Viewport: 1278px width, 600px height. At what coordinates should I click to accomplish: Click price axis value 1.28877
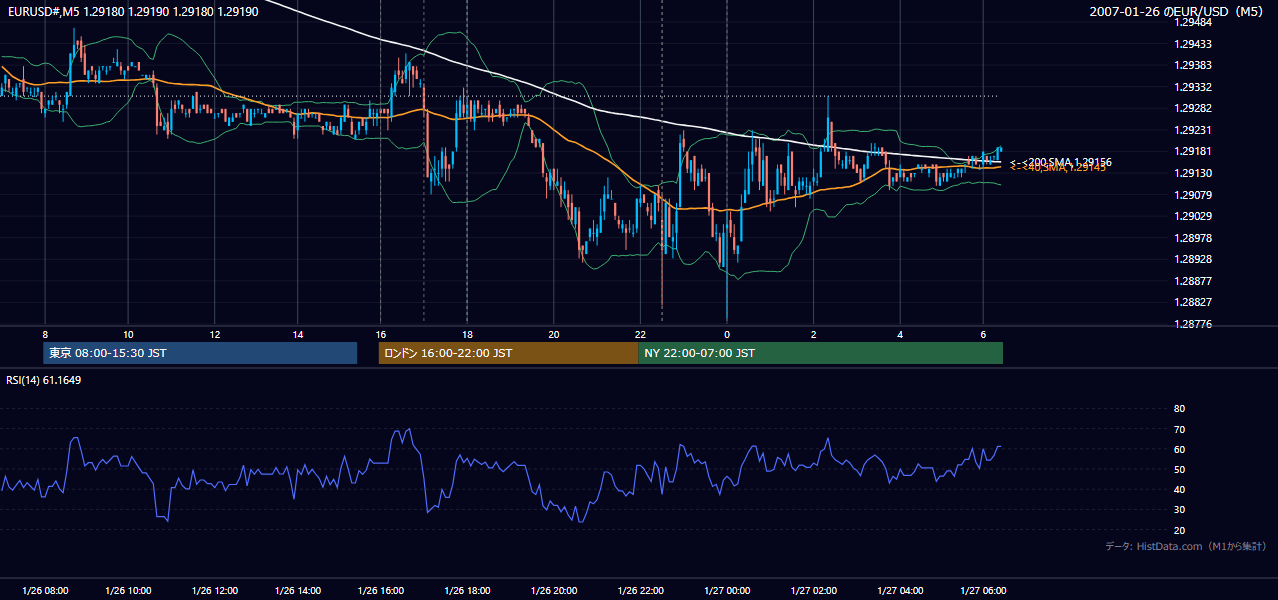1193,281
